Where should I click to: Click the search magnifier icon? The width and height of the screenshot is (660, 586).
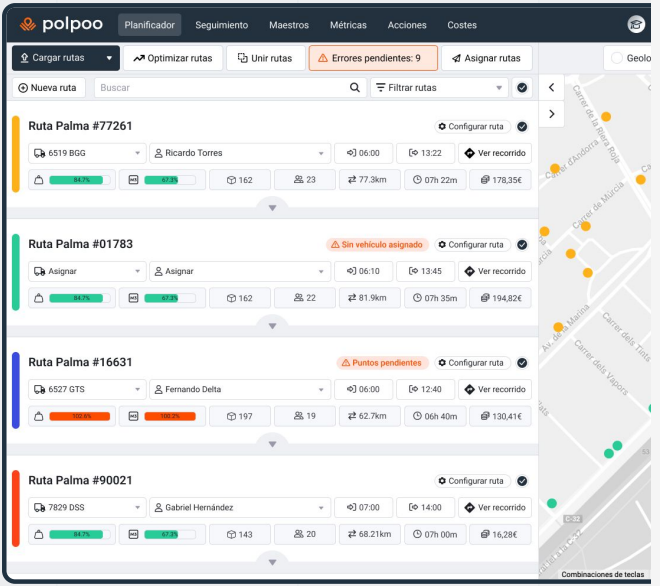point(355,88)
